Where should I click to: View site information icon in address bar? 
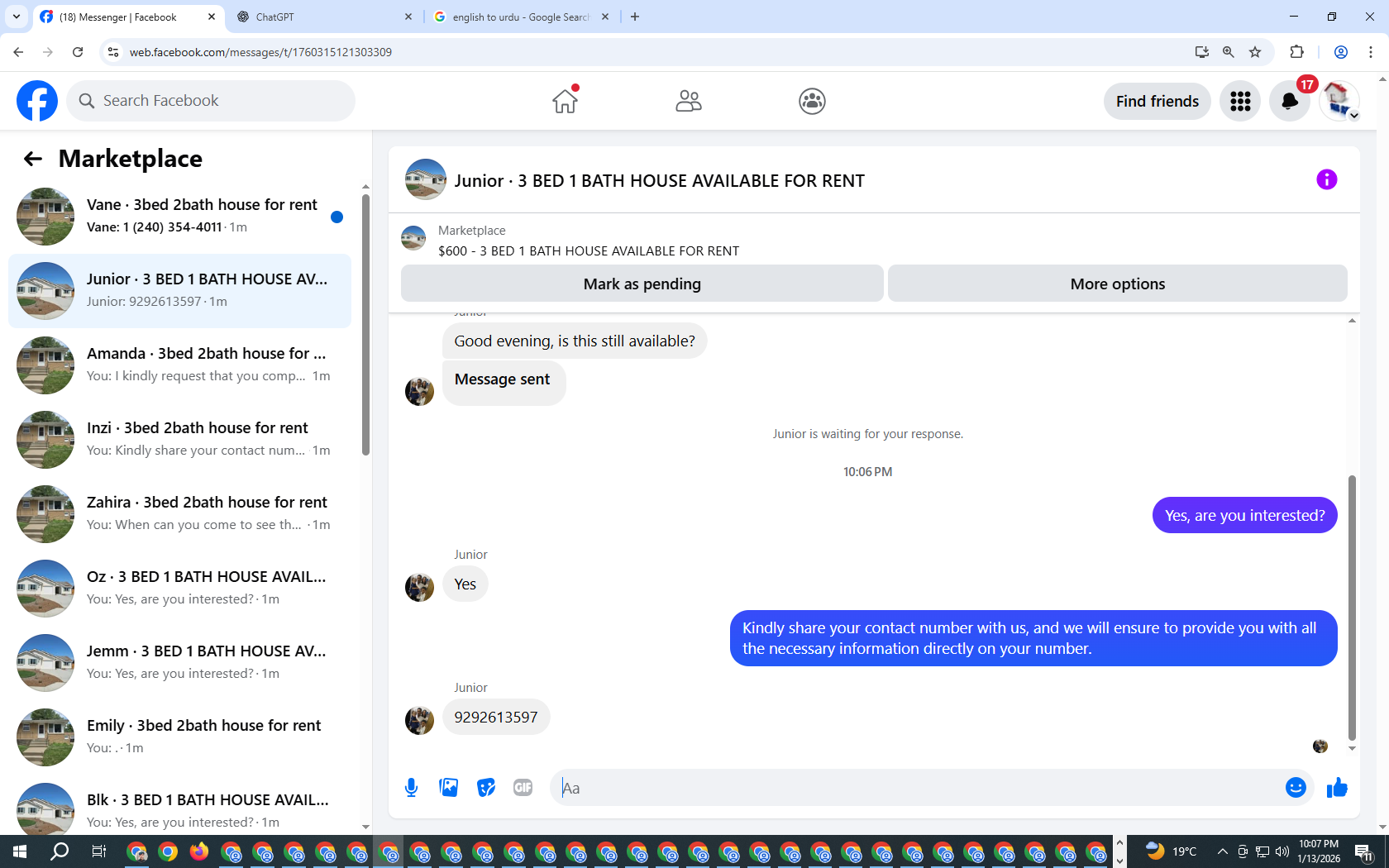(x=113, y=52)
